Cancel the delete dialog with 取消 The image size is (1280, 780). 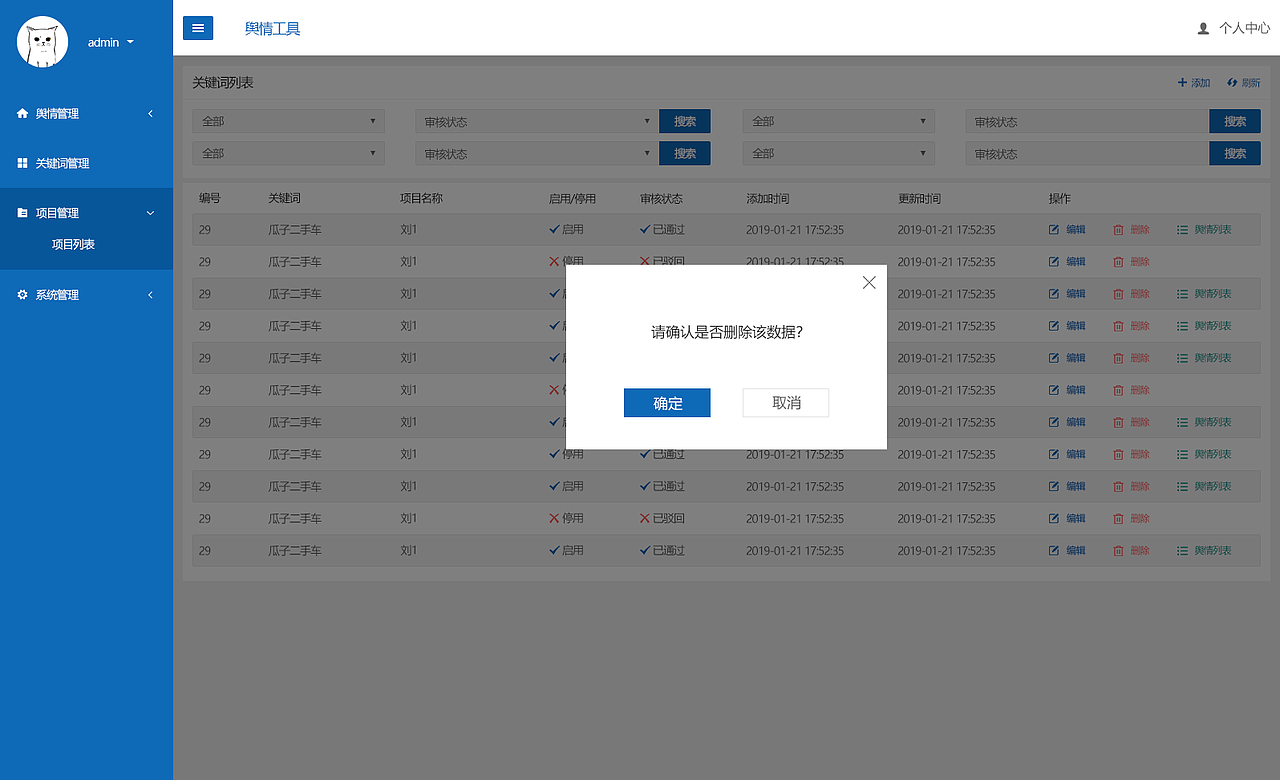(785, 403)
